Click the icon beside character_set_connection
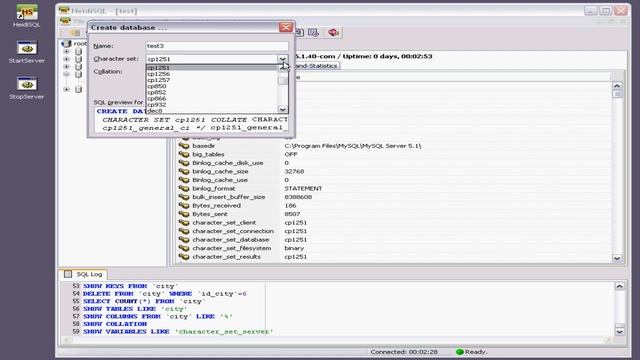 click(x=184, y=231)
